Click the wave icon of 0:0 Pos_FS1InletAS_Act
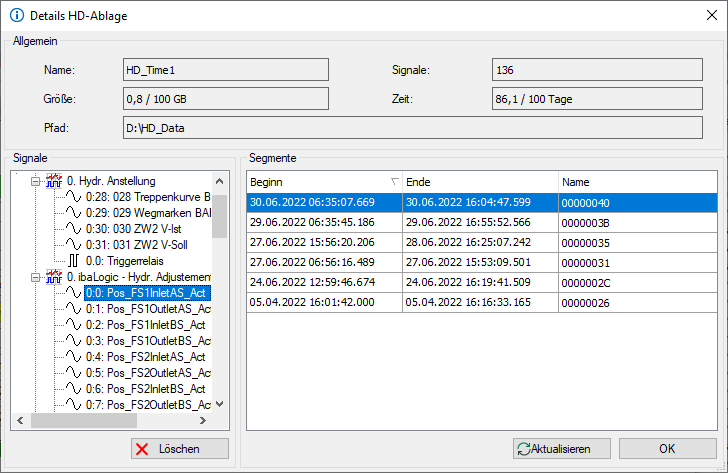 coord(73,293)
